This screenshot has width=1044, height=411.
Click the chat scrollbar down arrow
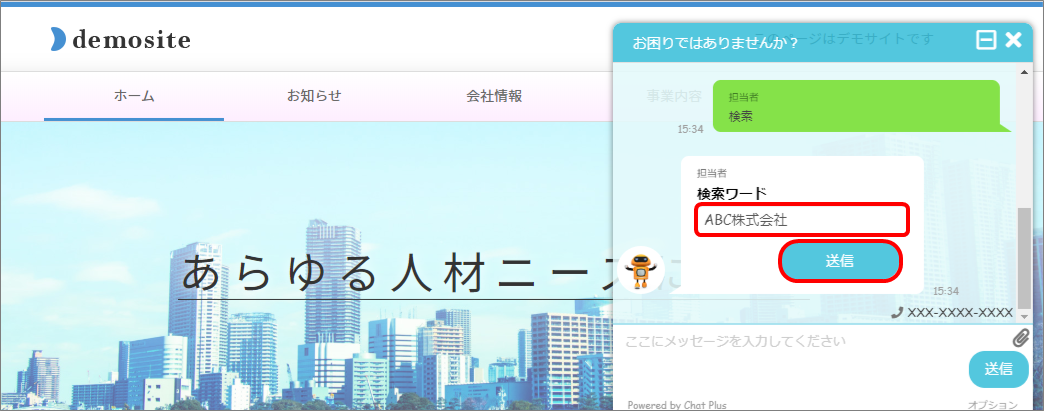pos(1024,317)
